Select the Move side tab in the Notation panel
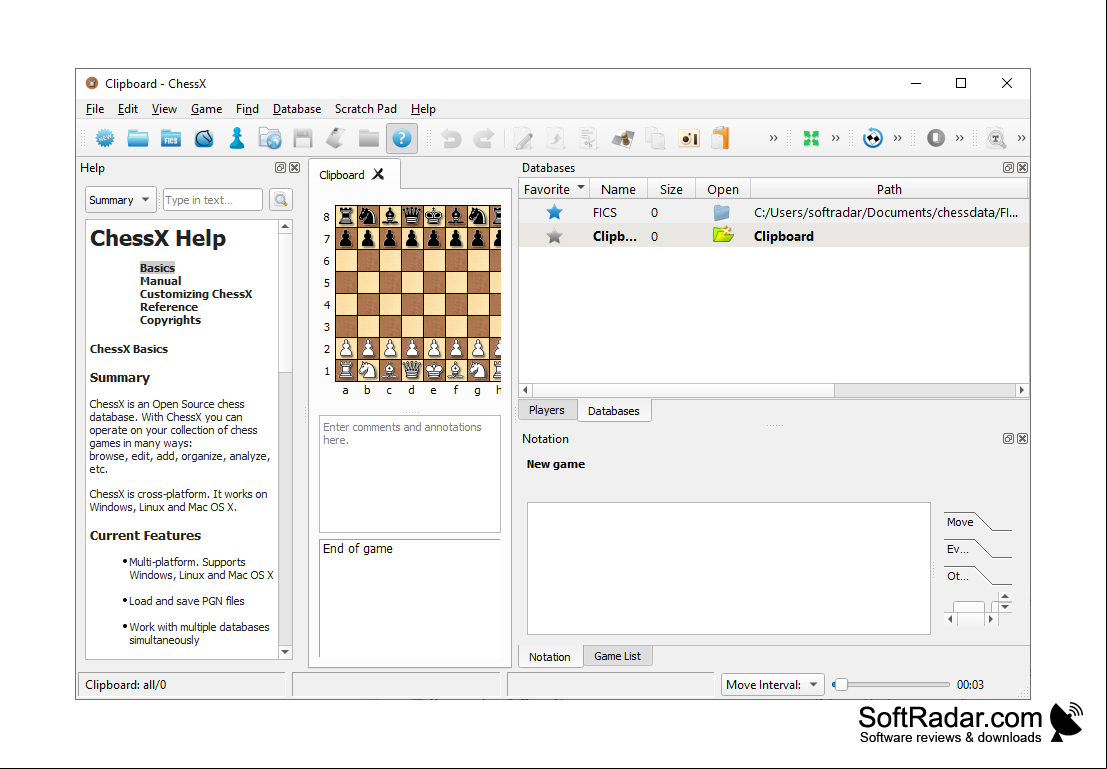The height and width of the screenshot is (769, 1107). [x=960, y=522]
